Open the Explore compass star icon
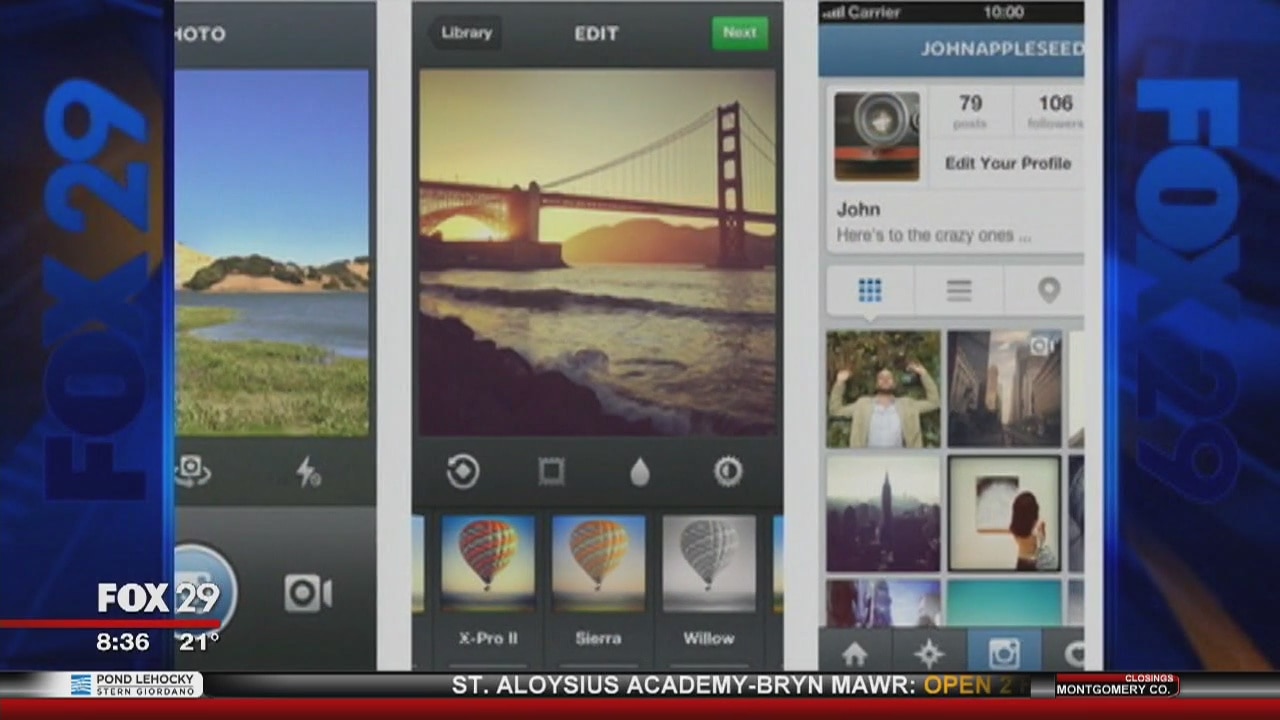This screenshot has width=1280, height=720. (929, 653)
